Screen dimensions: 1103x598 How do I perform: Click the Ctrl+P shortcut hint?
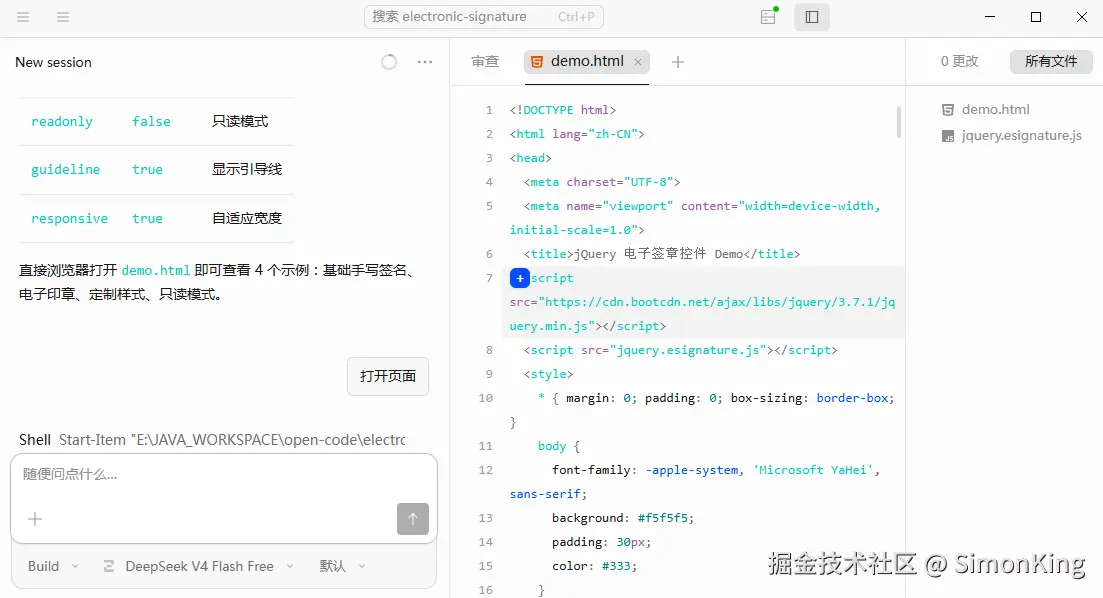click(x=576, y=17)
